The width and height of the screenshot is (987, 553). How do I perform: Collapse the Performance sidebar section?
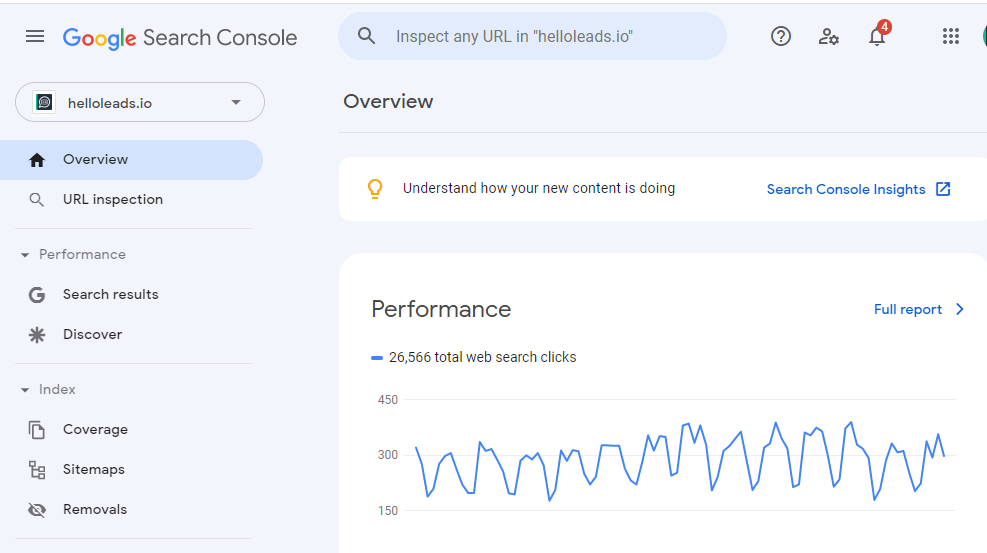pyautogui.click(x=25, y=255)
